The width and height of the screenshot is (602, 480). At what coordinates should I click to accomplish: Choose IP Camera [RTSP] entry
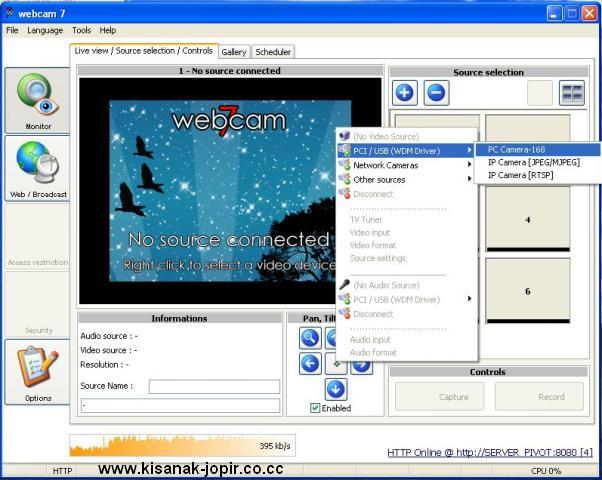538,175
